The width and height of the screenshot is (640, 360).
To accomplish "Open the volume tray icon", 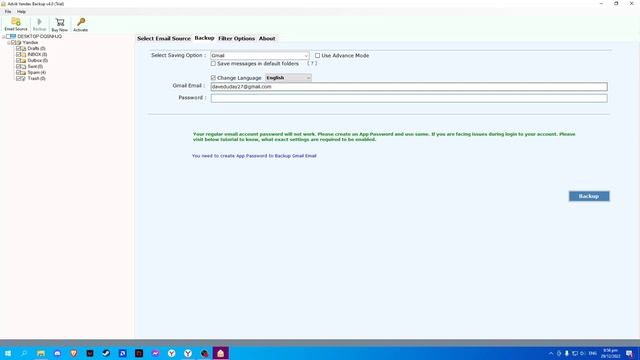I will coord(582,353).
